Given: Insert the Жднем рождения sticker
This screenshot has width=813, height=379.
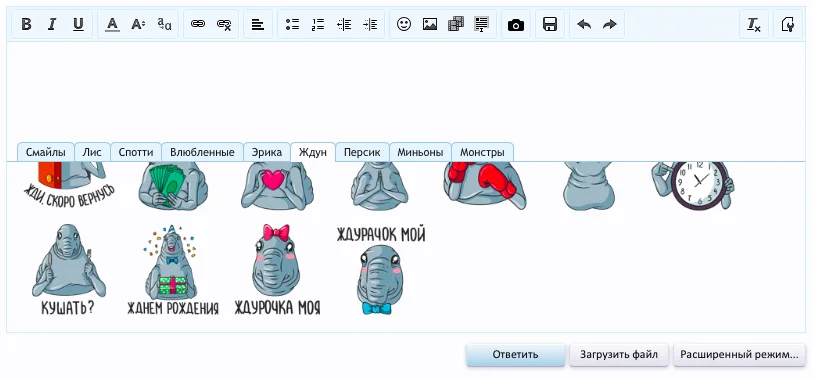Looking at the screenshot, I should point(173,270).
